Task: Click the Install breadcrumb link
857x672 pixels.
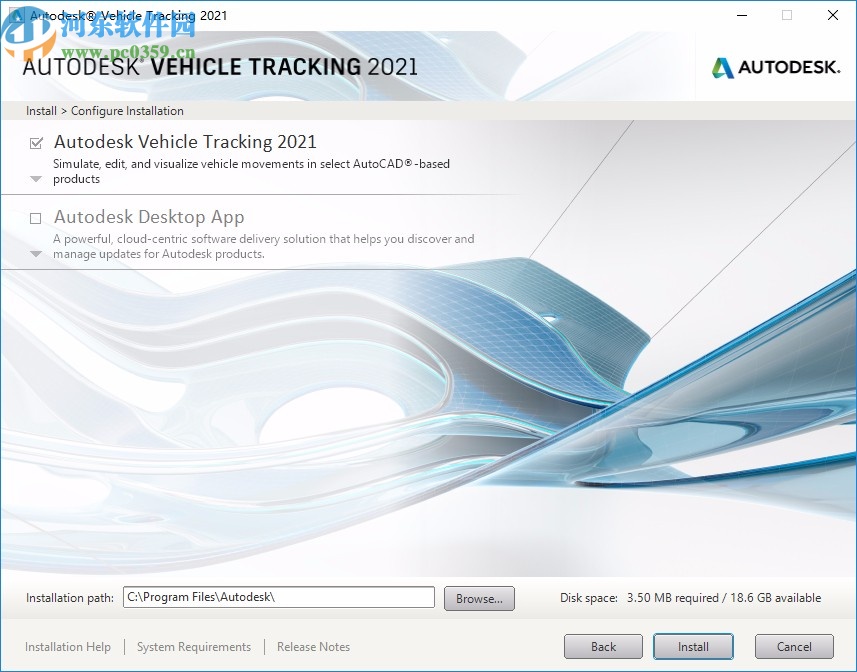Action: 41,110
